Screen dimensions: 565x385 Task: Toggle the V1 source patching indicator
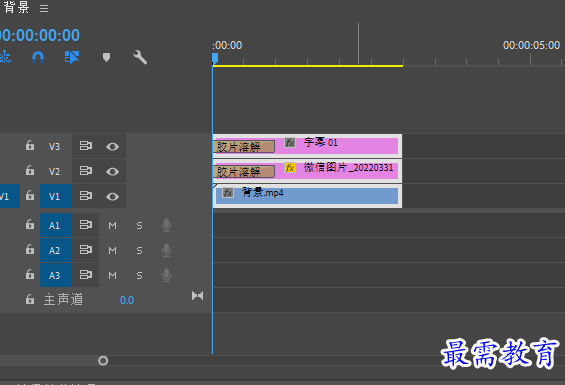tap(10, 196)
